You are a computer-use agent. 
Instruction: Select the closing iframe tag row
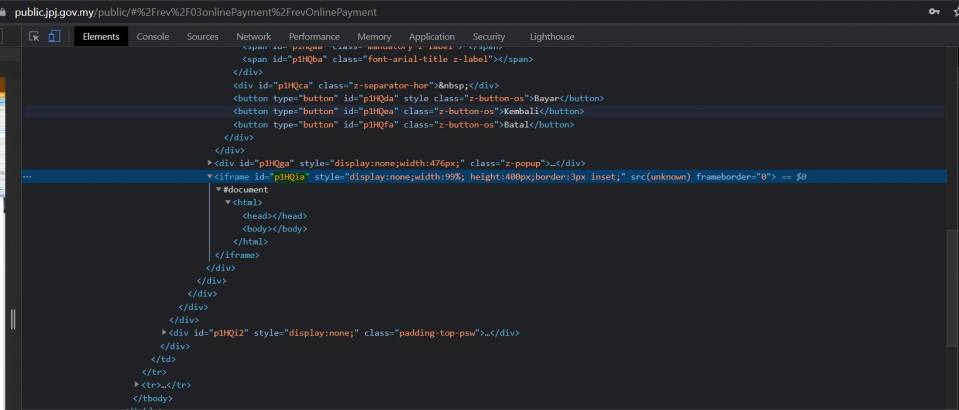coord(237,255)
